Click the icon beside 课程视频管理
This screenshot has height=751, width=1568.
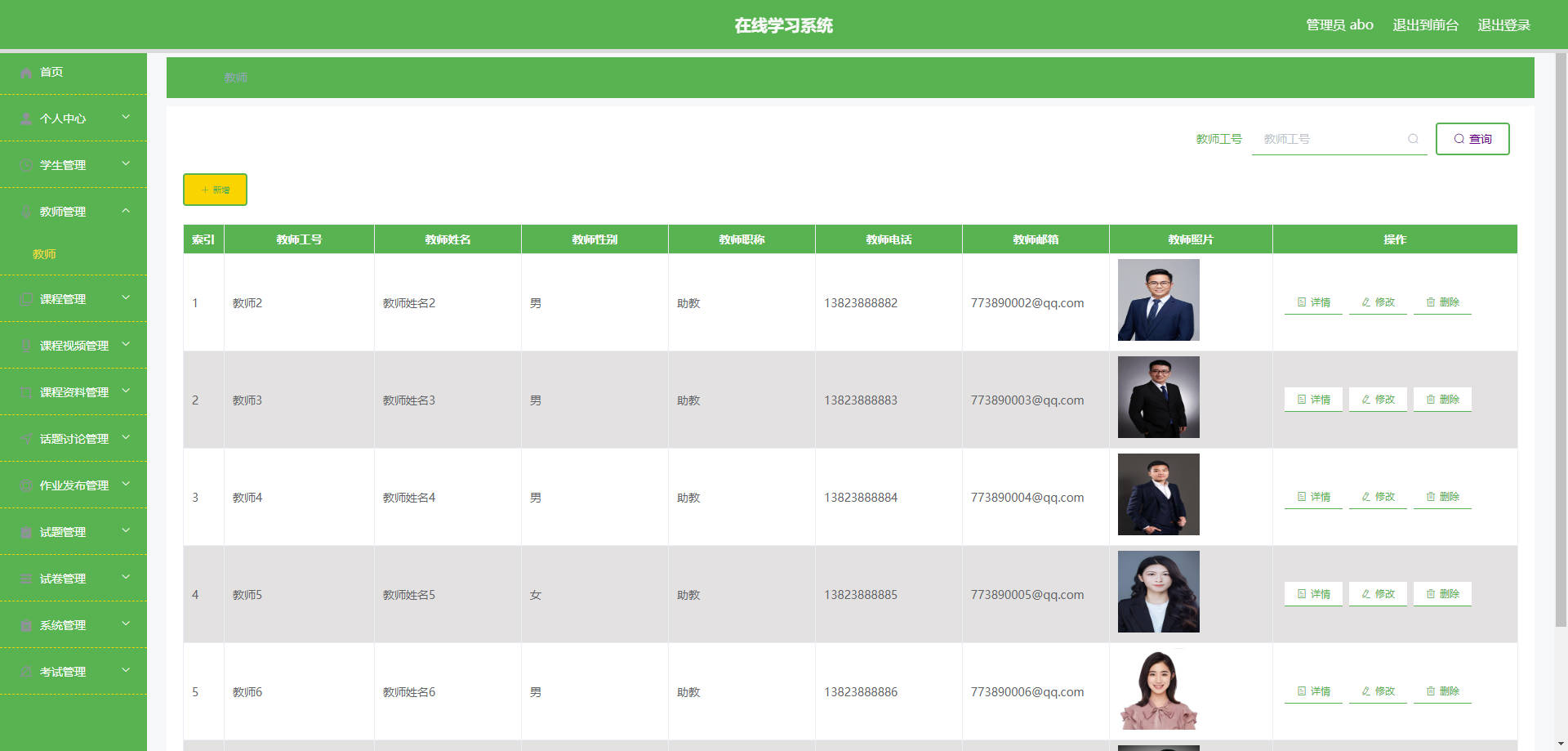[26, 346]
